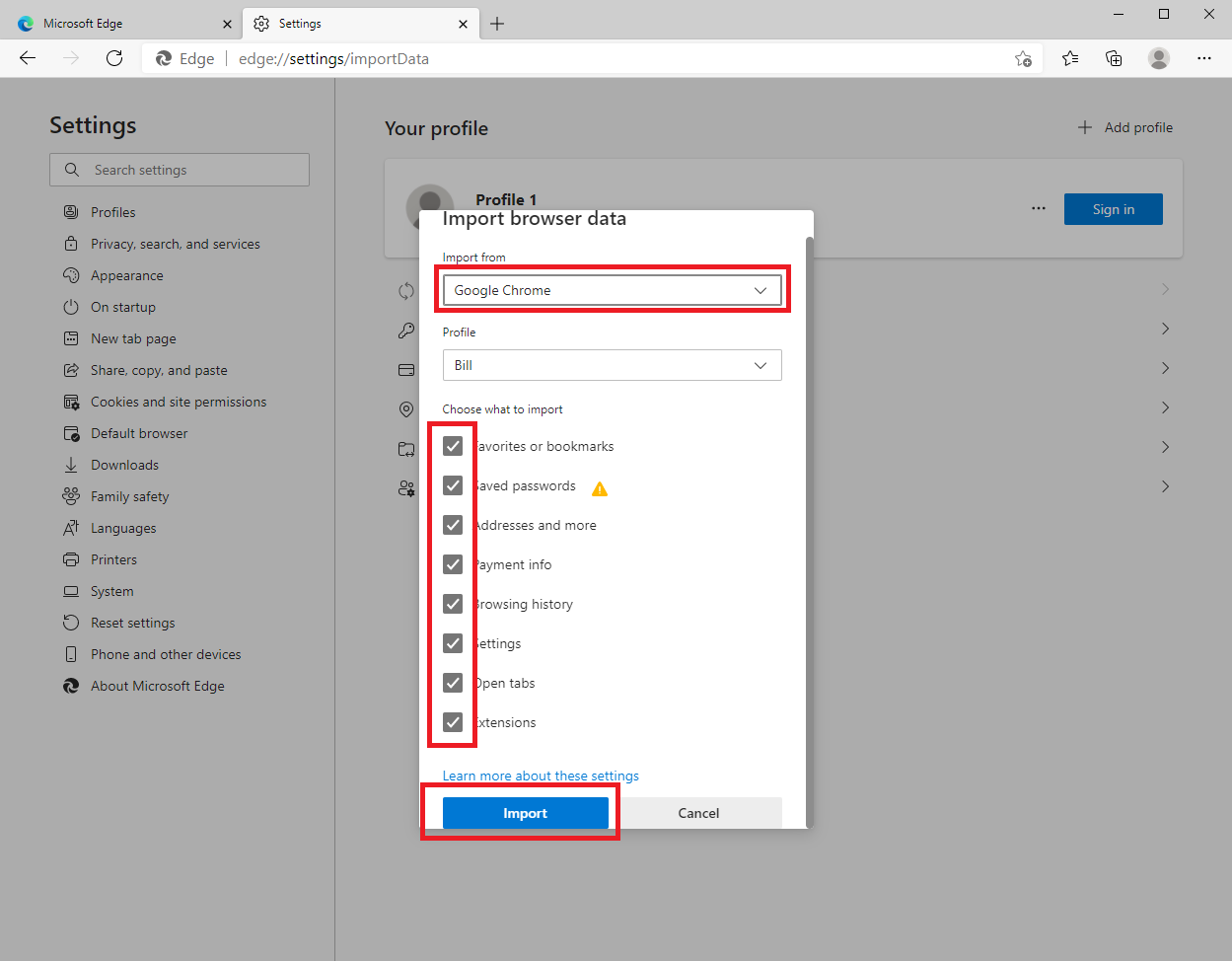Click the profile avatar in toolbar

pyautogui.click(x=1159, y=58)
